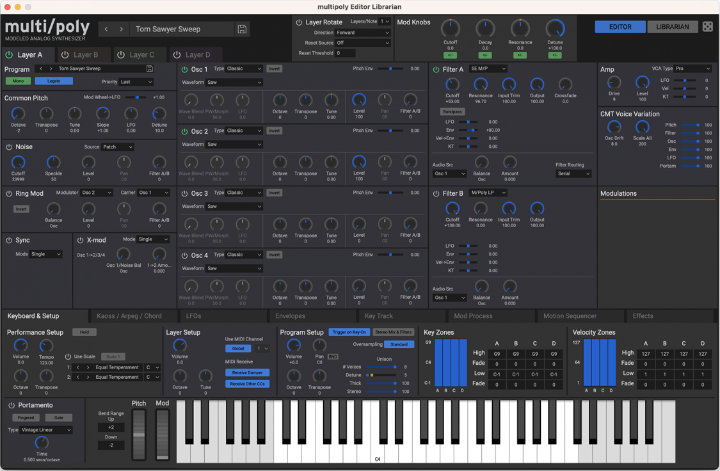Viewport: 720px width, 471px height.
Task: Enable Osc 3 power button
Action: 185,193
